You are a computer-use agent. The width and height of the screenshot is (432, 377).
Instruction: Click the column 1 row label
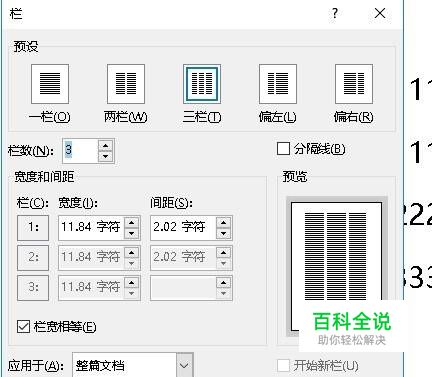tap(33, 228)
